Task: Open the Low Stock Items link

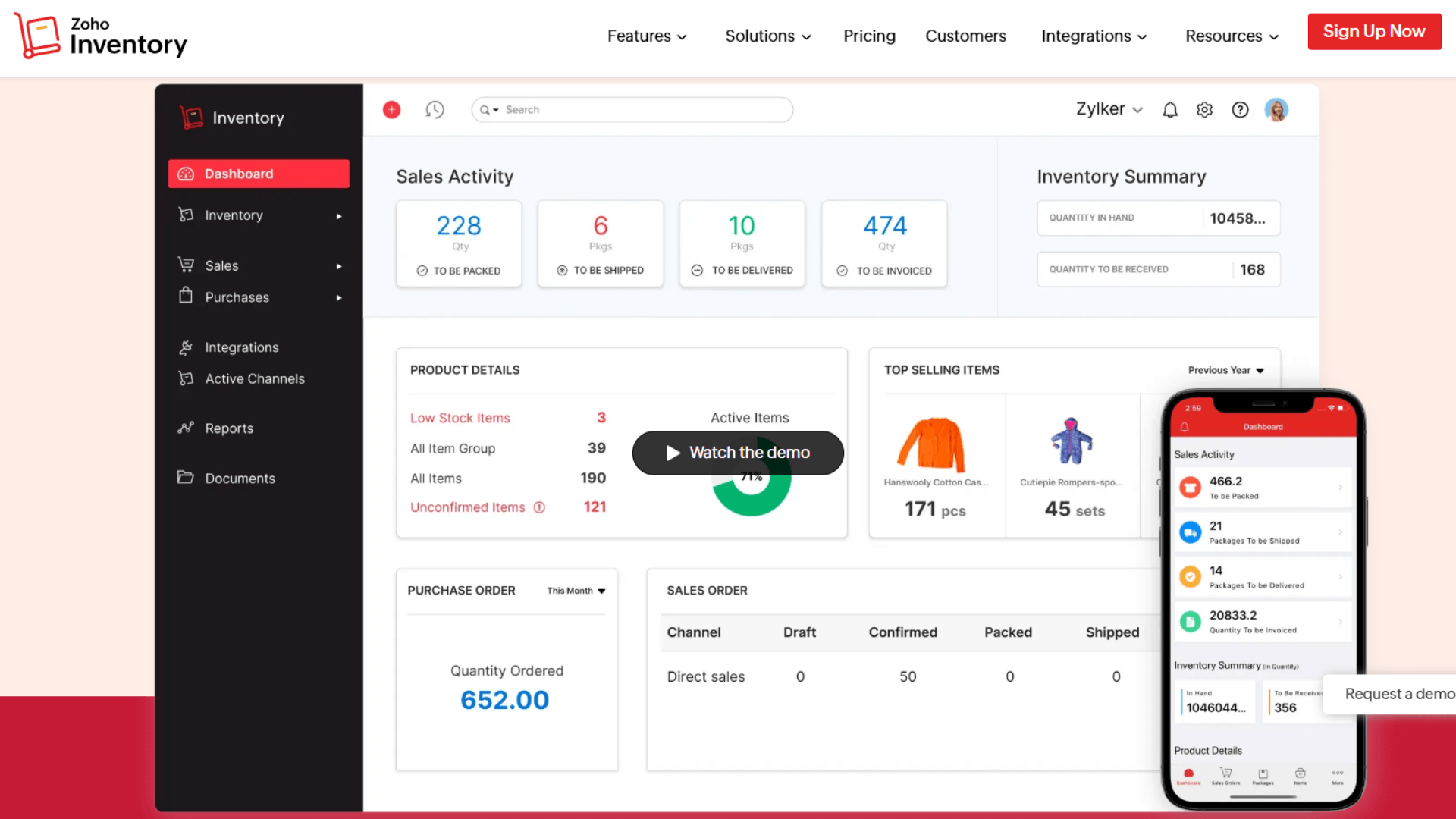Action: pos(460,418)
